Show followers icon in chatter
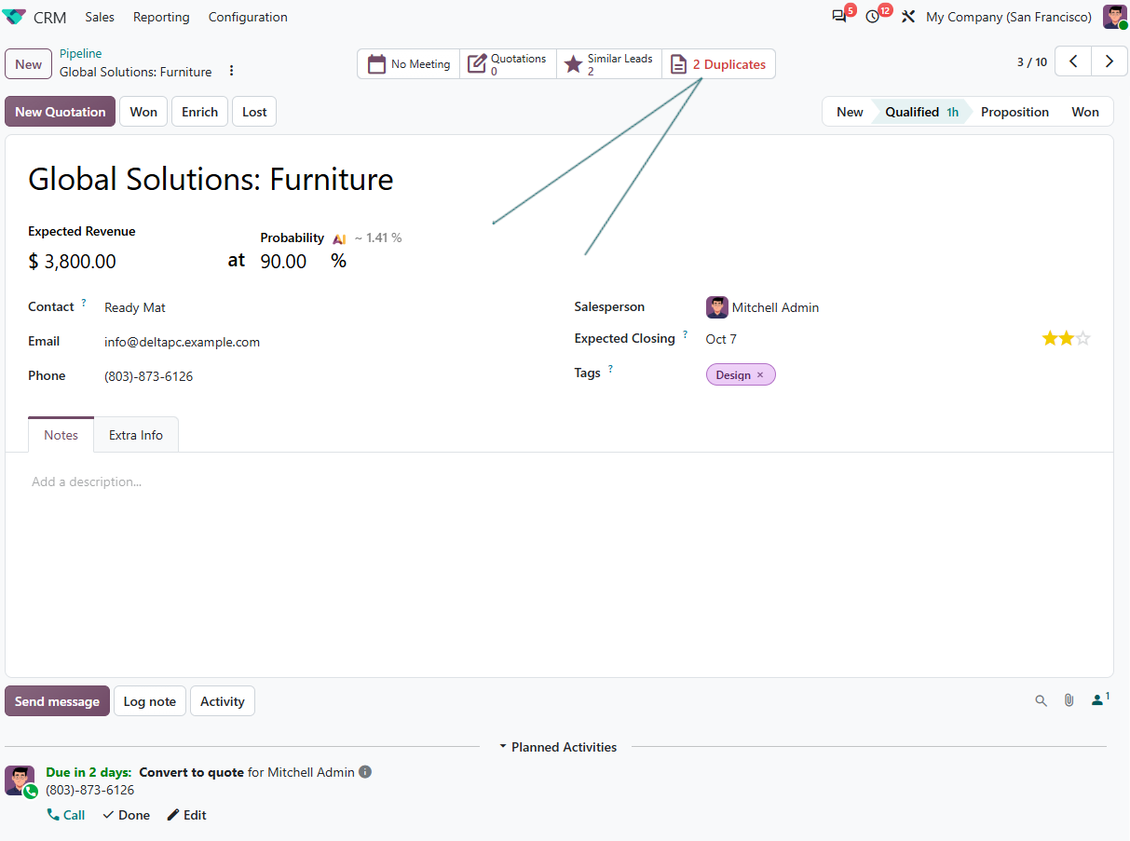 (x=1099, y=699)
